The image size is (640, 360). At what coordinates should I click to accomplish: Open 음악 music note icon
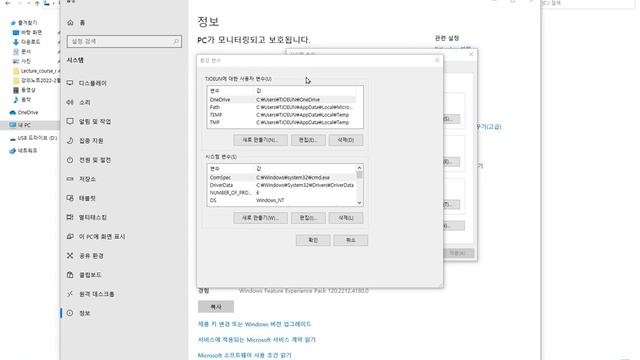pos(16,100)
